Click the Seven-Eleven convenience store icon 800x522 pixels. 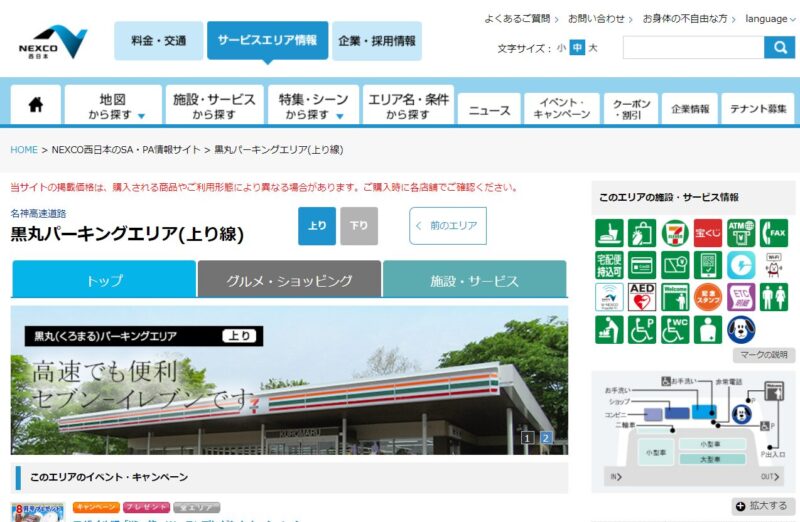point(675,233)
